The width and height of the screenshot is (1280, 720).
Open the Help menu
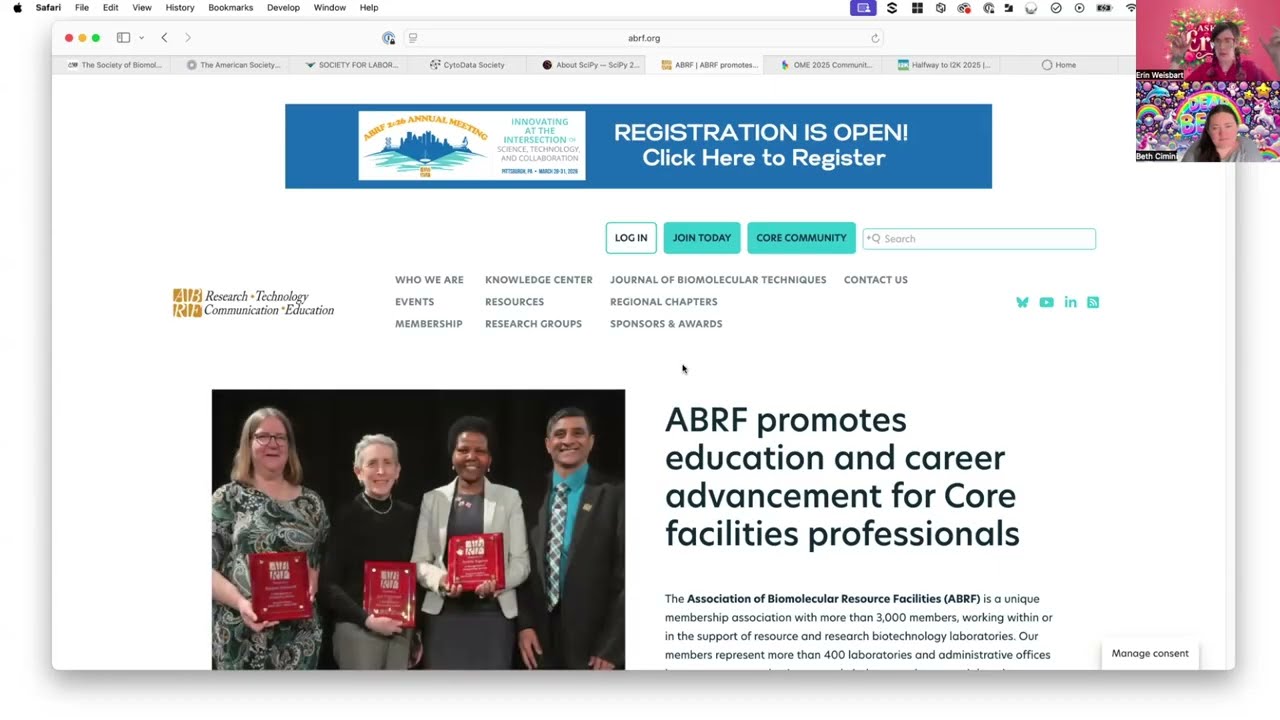tap(369, 8)
